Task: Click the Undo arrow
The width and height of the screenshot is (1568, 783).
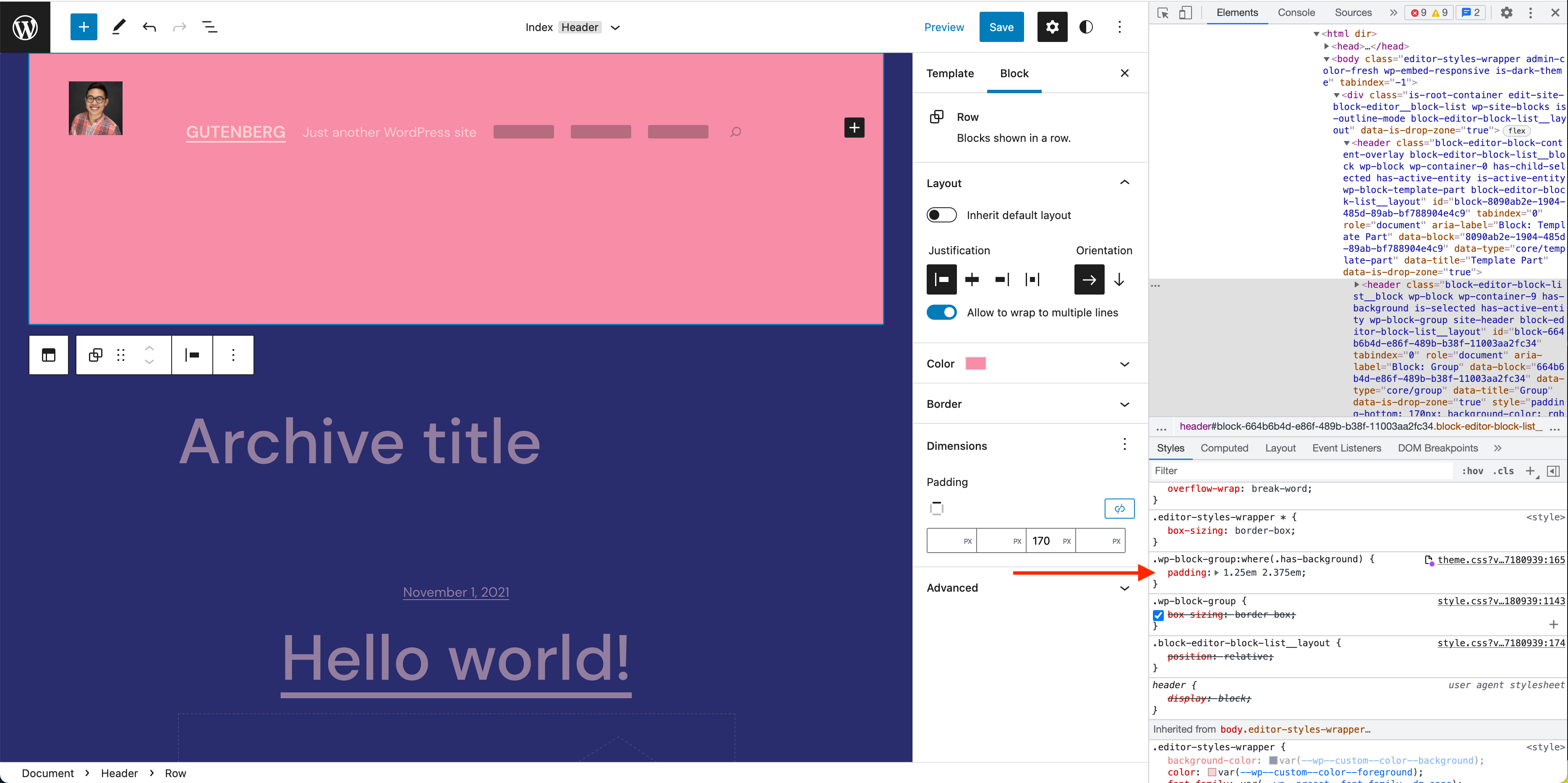Action: coord(149,27)
